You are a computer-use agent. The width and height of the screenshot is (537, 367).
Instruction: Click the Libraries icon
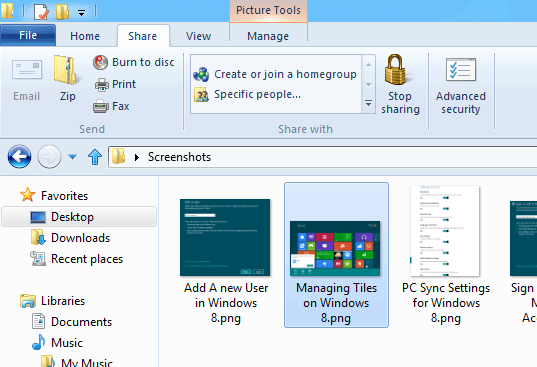pyautogui.click(x=28, y=301)
